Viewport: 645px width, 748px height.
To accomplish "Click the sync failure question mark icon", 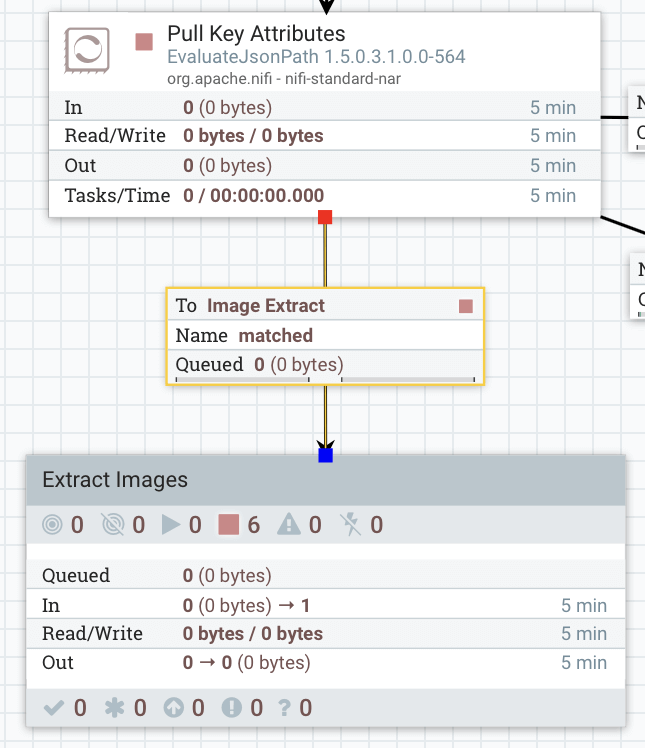I will click(x=284, y=708).
